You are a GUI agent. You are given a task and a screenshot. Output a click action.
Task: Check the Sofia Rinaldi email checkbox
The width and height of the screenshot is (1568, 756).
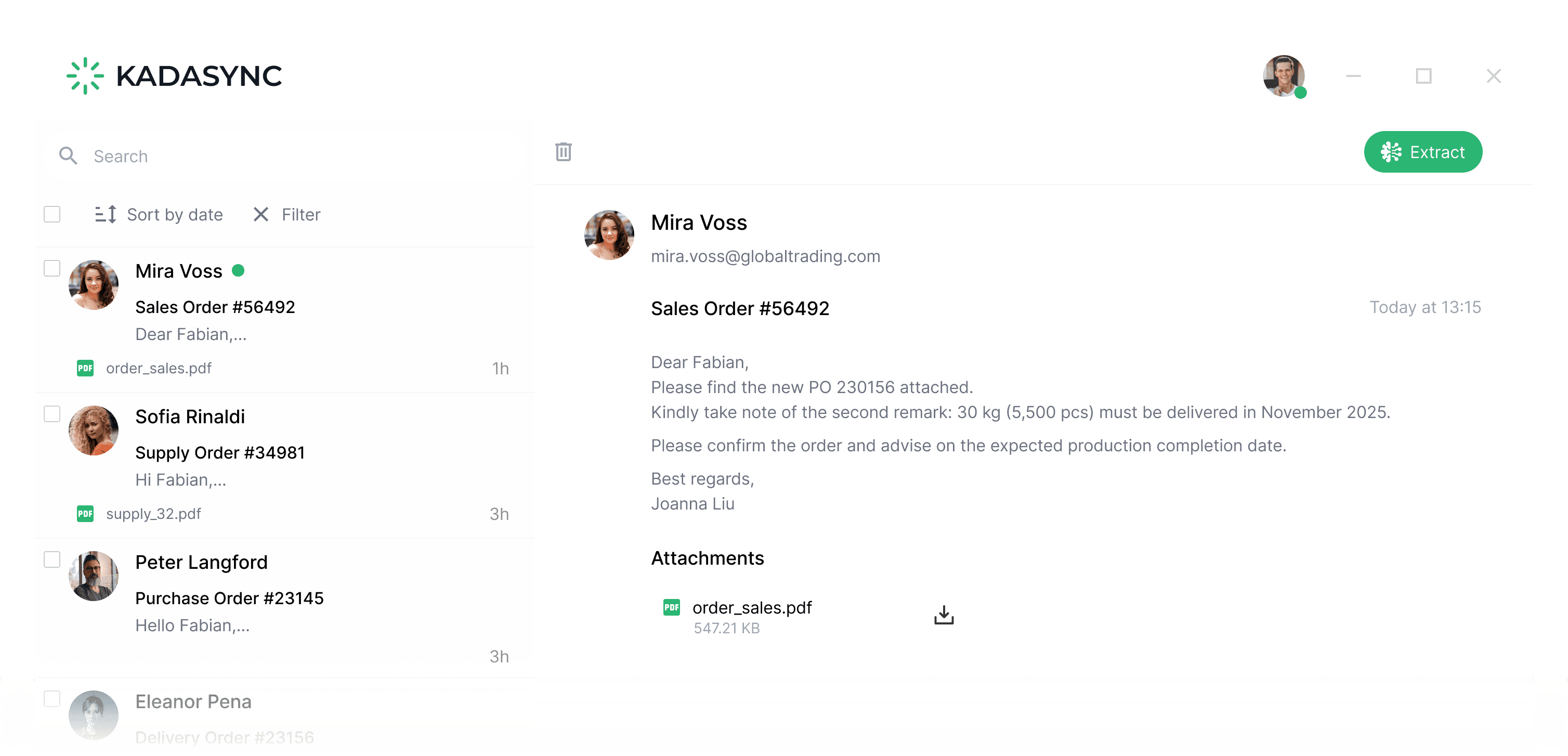click(53, 414)
